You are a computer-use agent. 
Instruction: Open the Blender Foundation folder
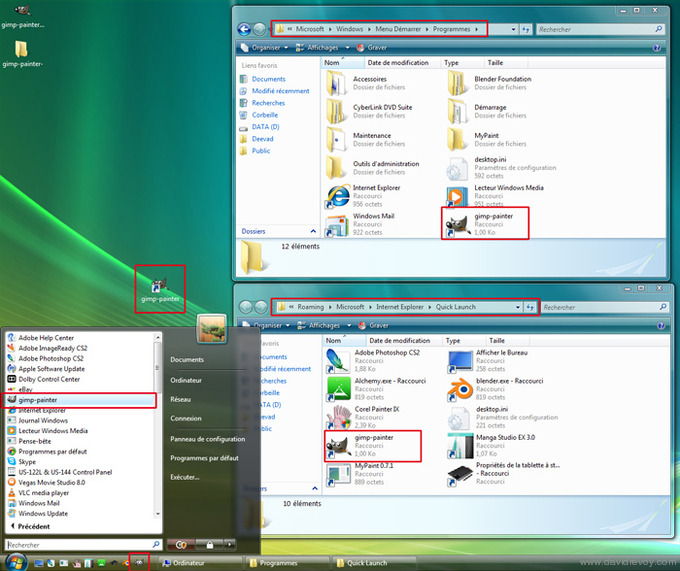coord(455,84)
